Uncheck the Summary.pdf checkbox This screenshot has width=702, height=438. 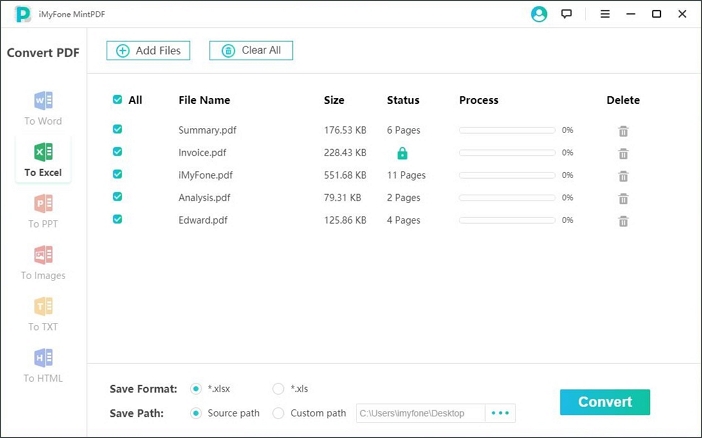click(117, 129)
